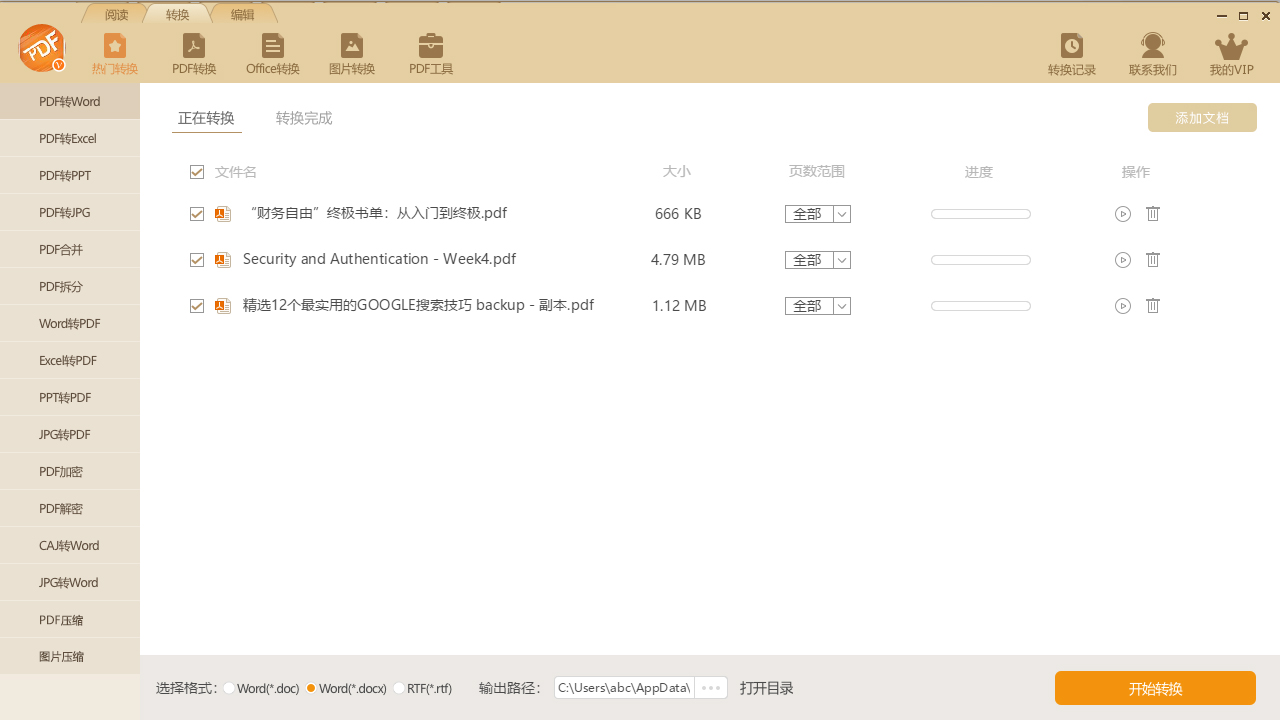Select PDF拆分 in sidebar
The width and height of the screenshot is (1280, 720).
[70, 286]
